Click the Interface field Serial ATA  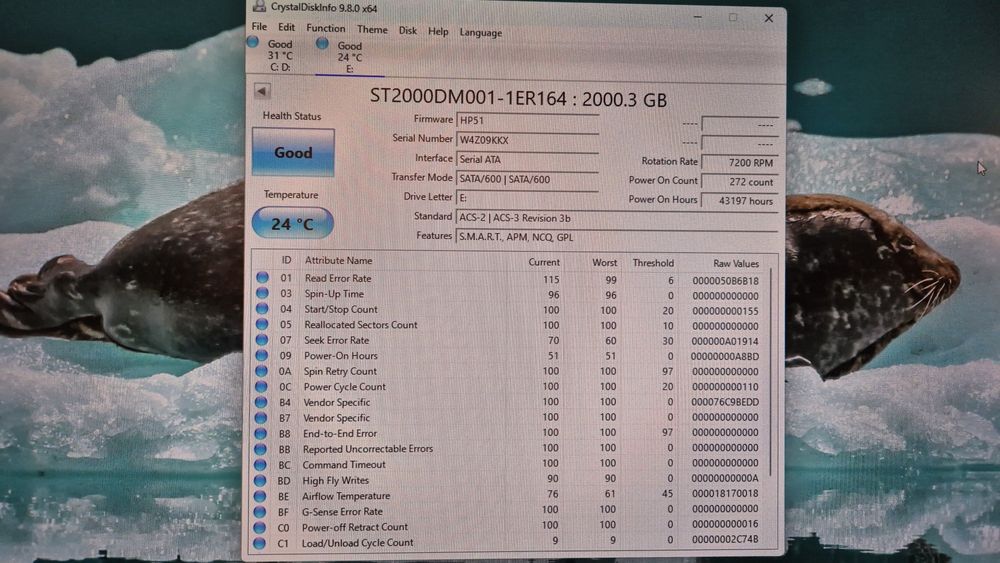pyautogui.click(x=527, y=159)
